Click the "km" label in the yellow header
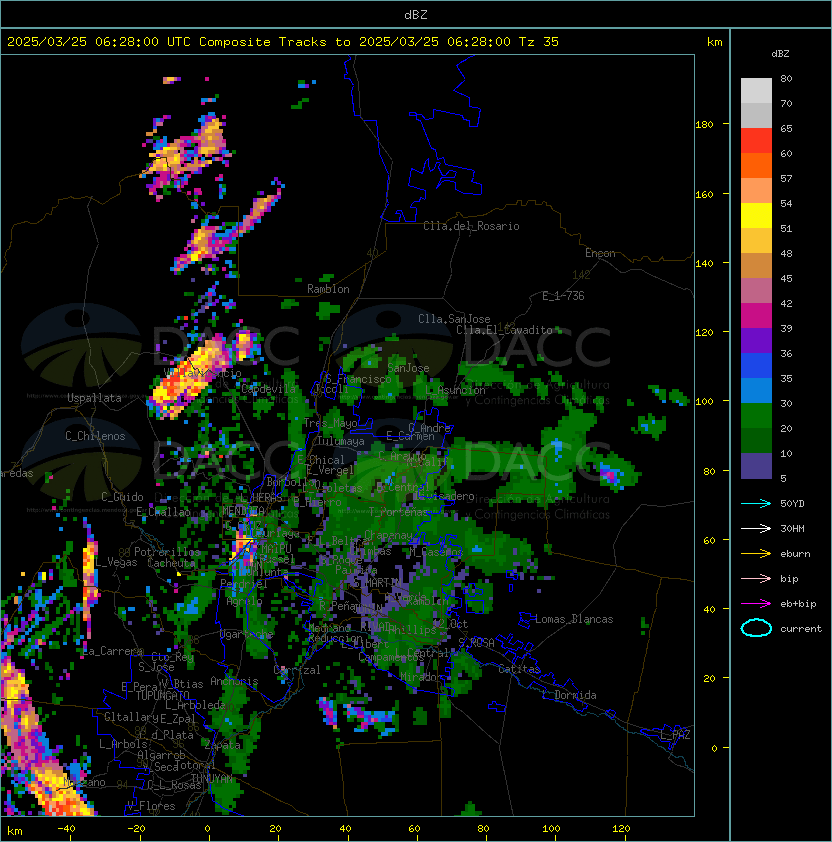 point(714,42)
